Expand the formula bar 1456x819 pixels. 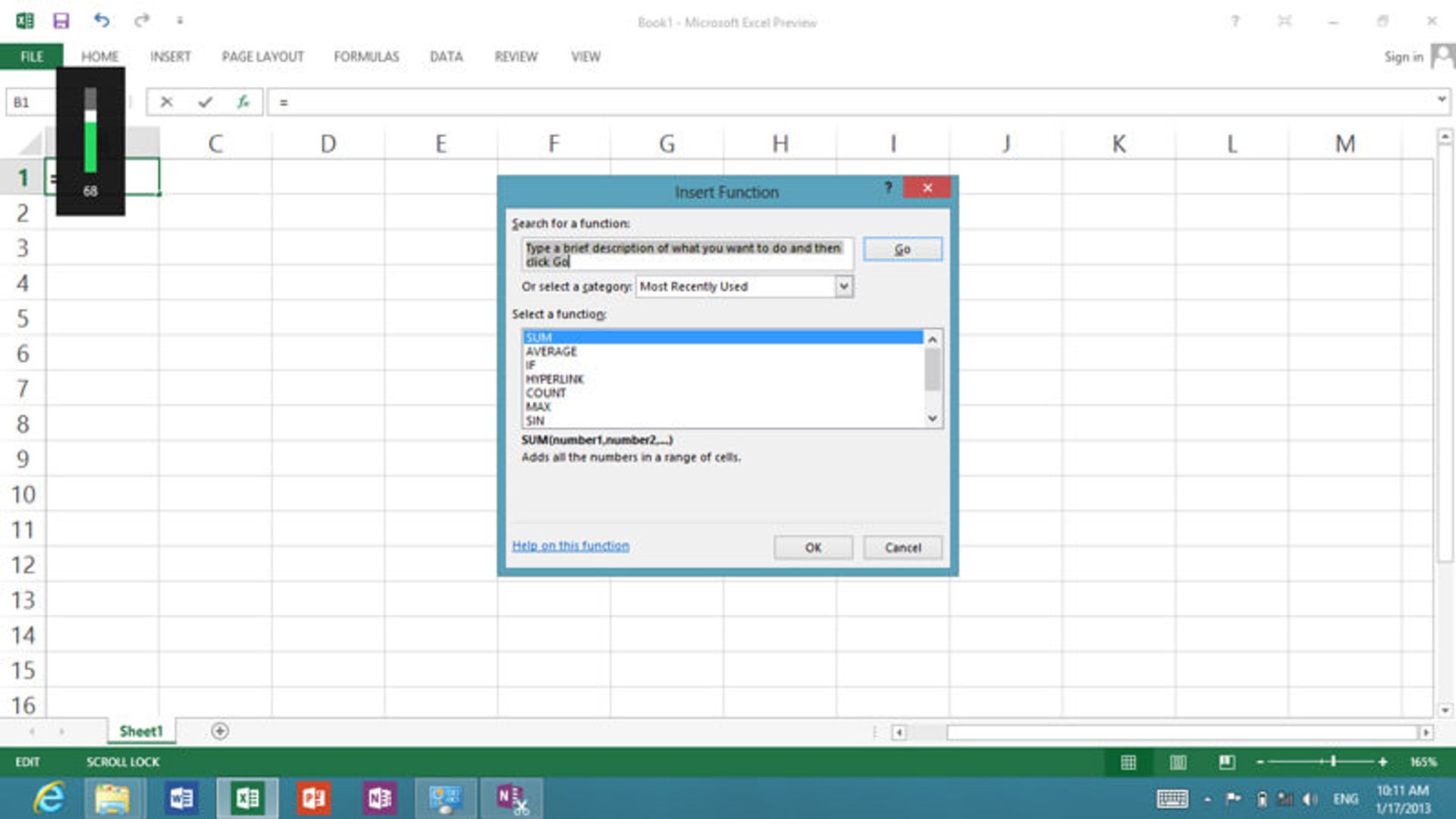(x=1441, y=99)
